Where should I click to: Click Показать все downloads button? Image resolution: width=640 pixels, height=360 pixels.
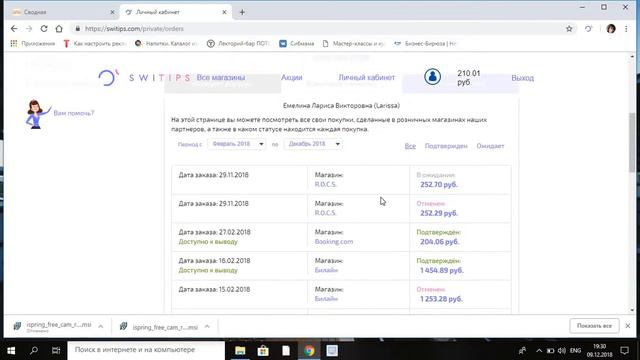click(x=594, y=326)
